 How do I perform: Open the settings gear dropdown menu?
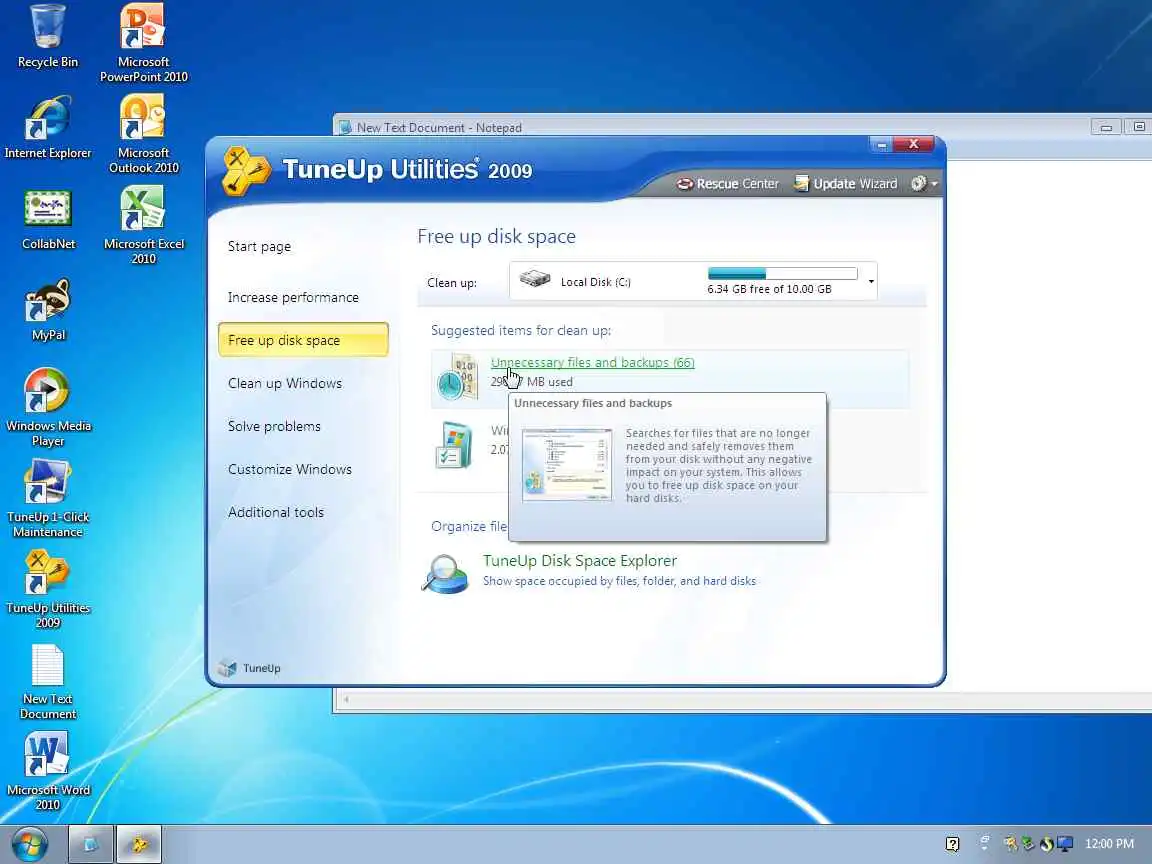point(924,184)
